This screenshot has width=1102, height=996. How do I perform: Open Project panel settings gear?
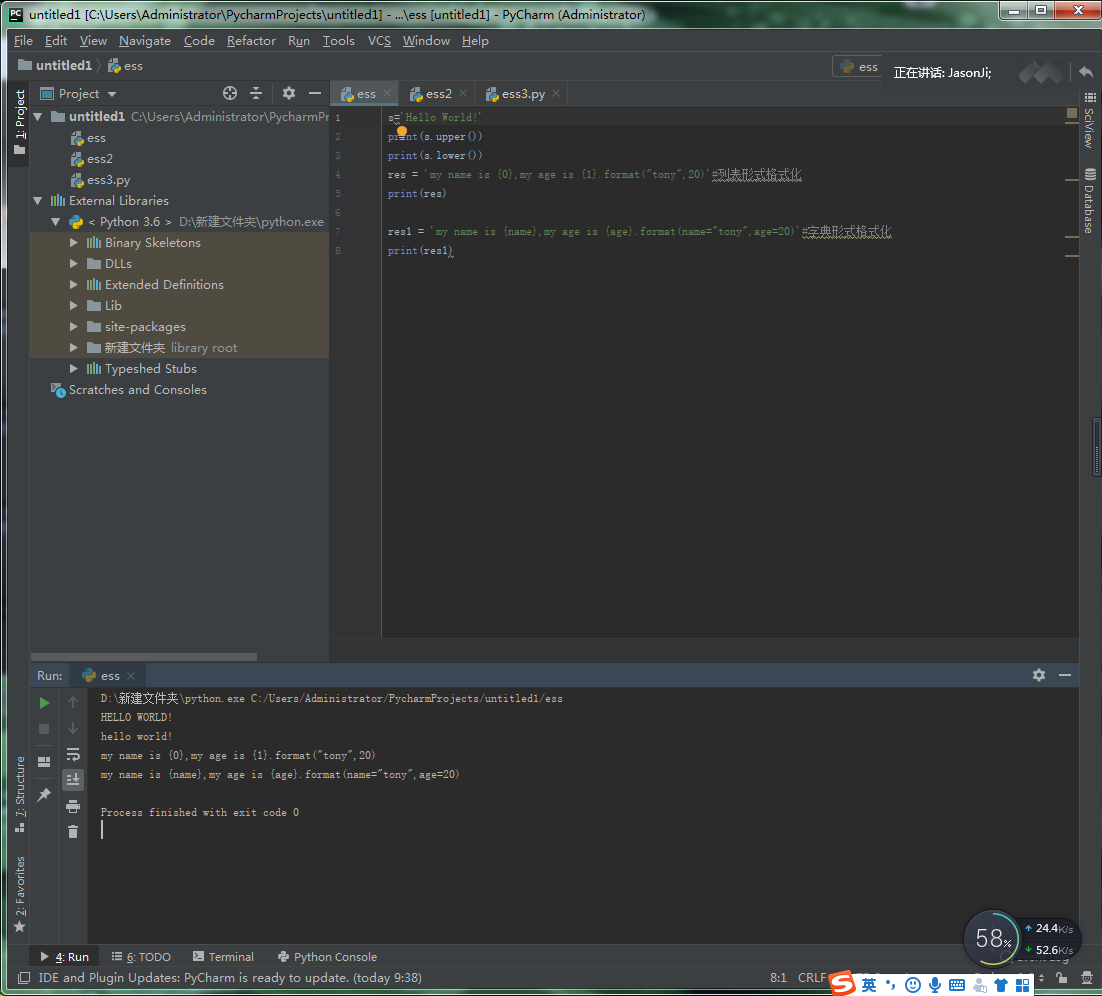tap(289, 93)
